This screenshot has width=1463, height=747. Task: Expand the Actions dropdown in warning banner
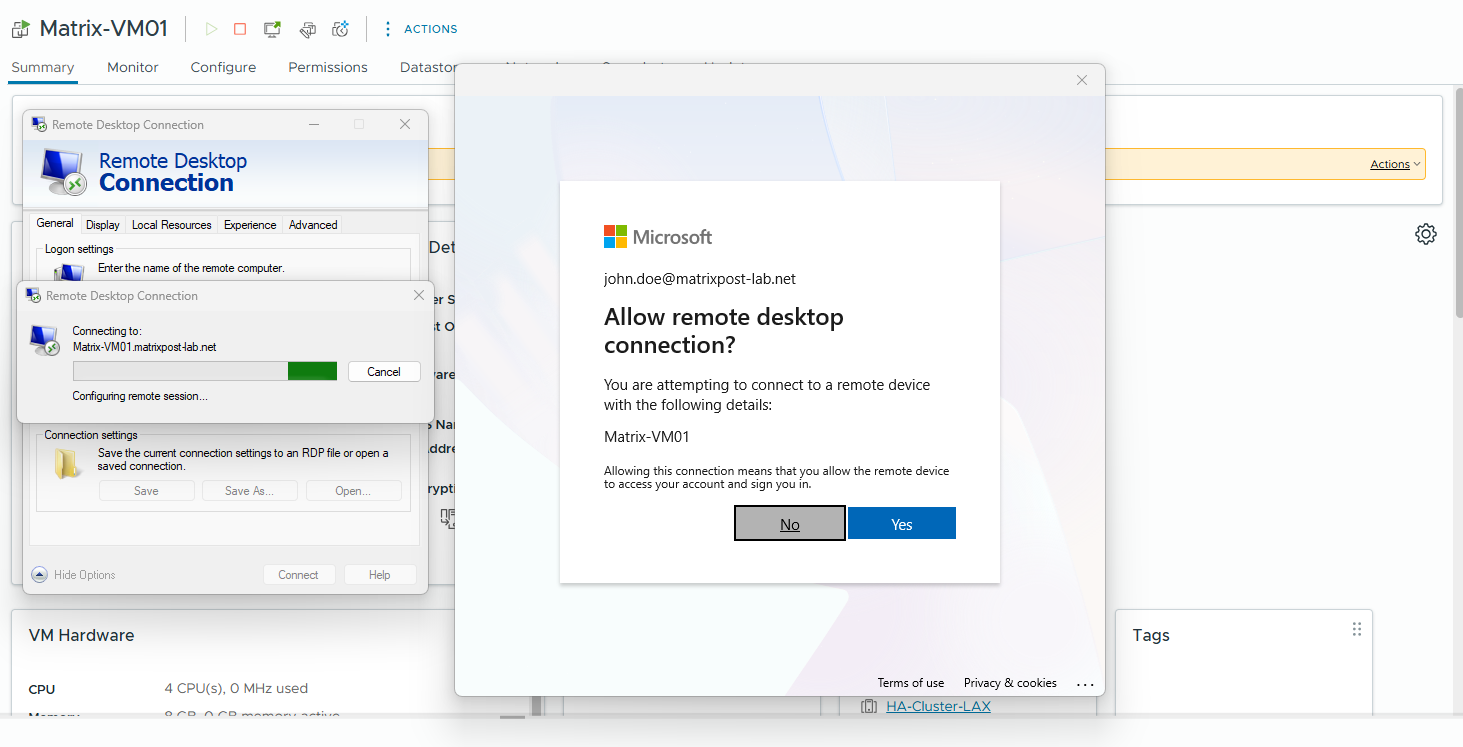click(1395, 164)
